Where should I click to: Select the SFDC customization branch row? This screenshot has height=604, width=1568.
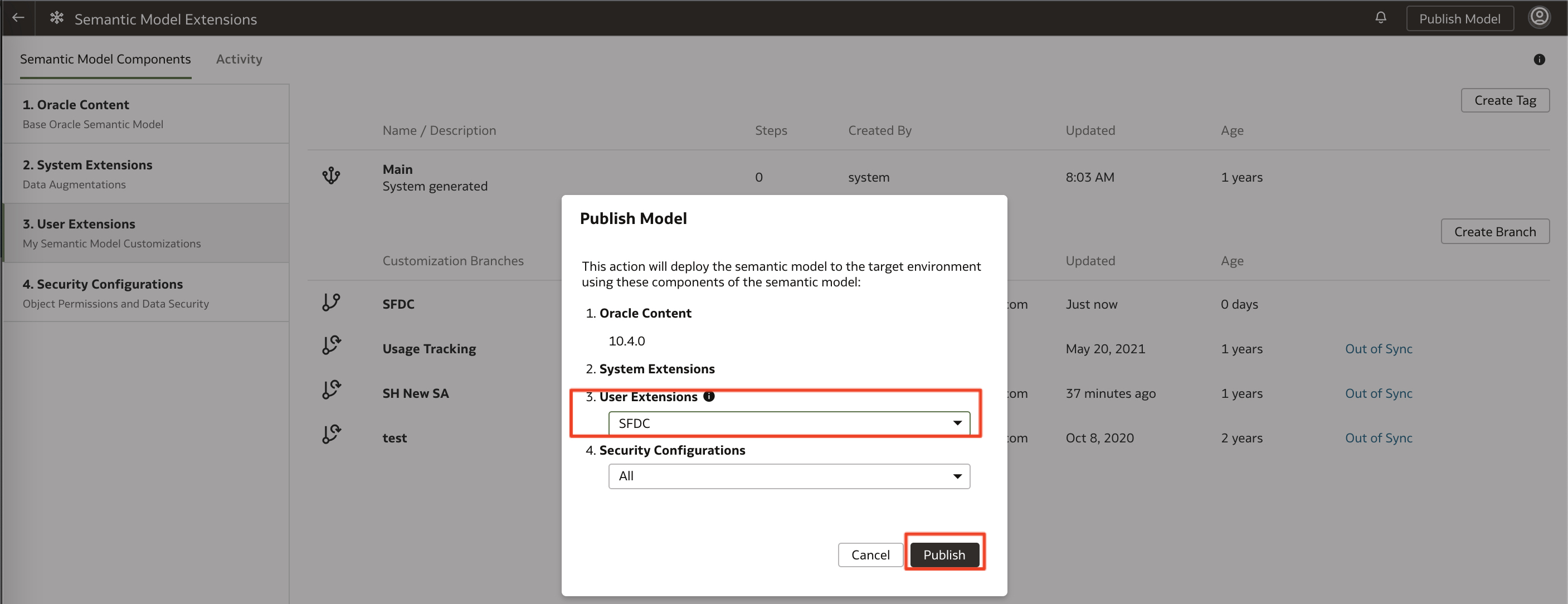click(x=398, y=303)
